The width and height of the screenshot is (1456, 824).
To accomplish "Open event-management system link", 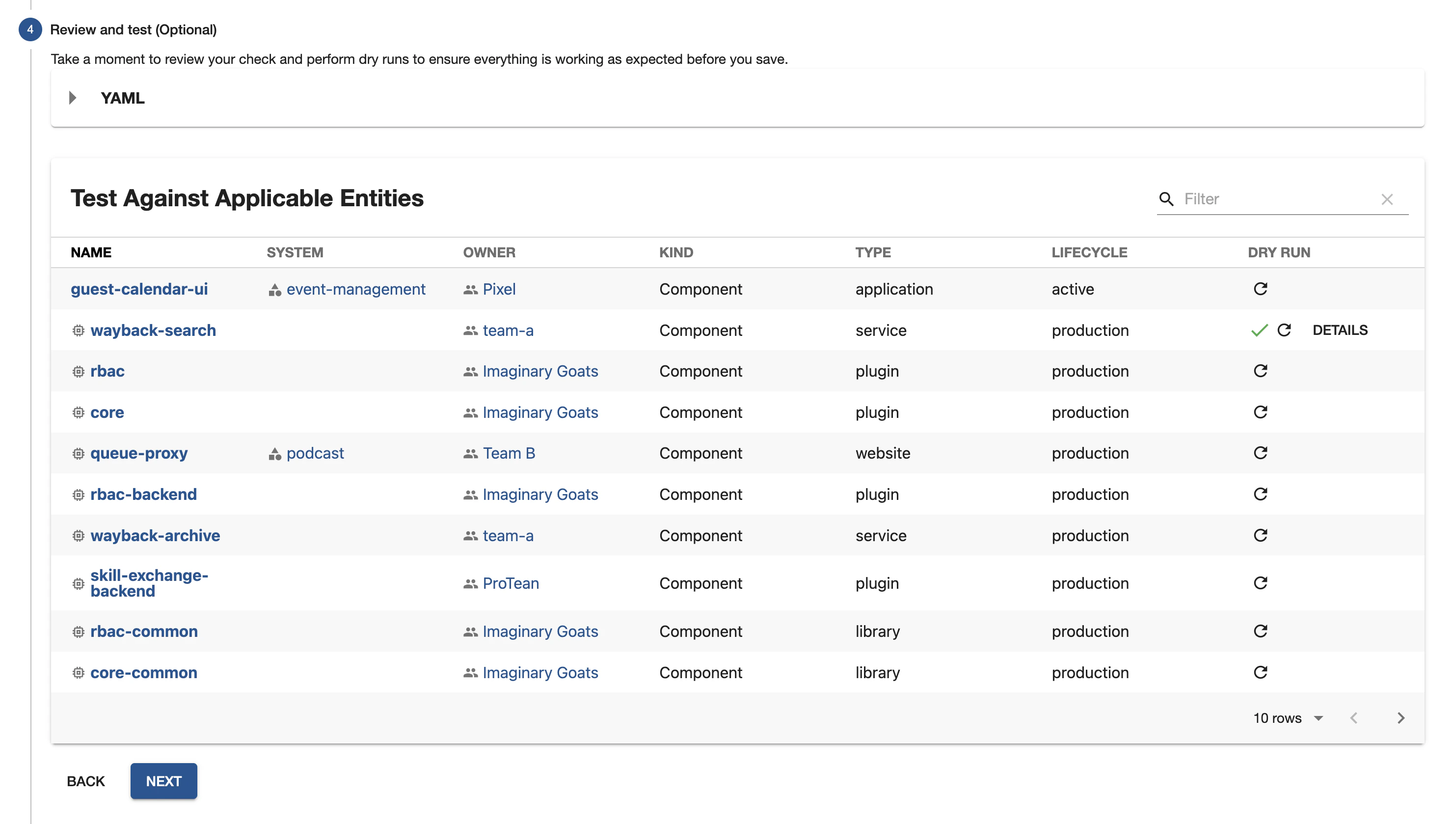I will (x=355, y=289).
